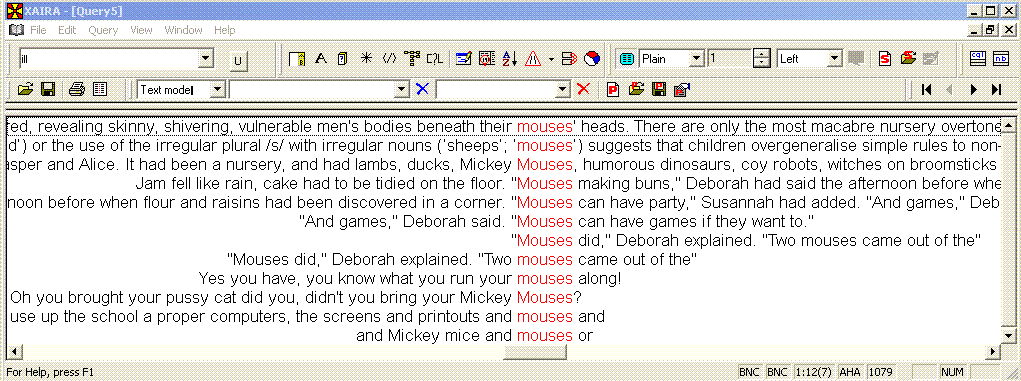This screenshot has width=1021, height=381.
Task: Open the pie chart analysis icon
Action: pos(591,59)
